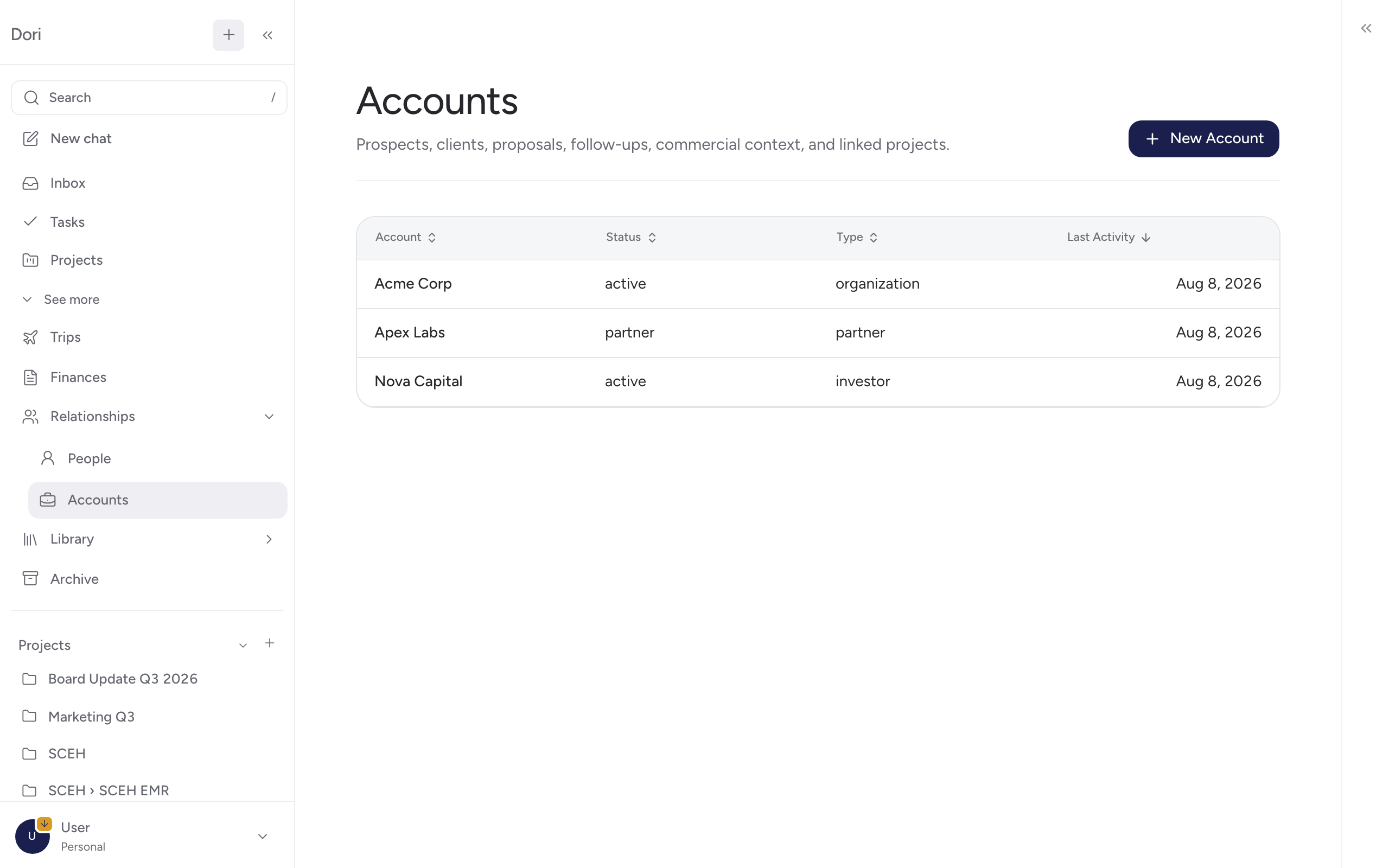This screenshot has height=868, width=1389.
Task: Toggle the See more section
Action: (x=61, y=299)
